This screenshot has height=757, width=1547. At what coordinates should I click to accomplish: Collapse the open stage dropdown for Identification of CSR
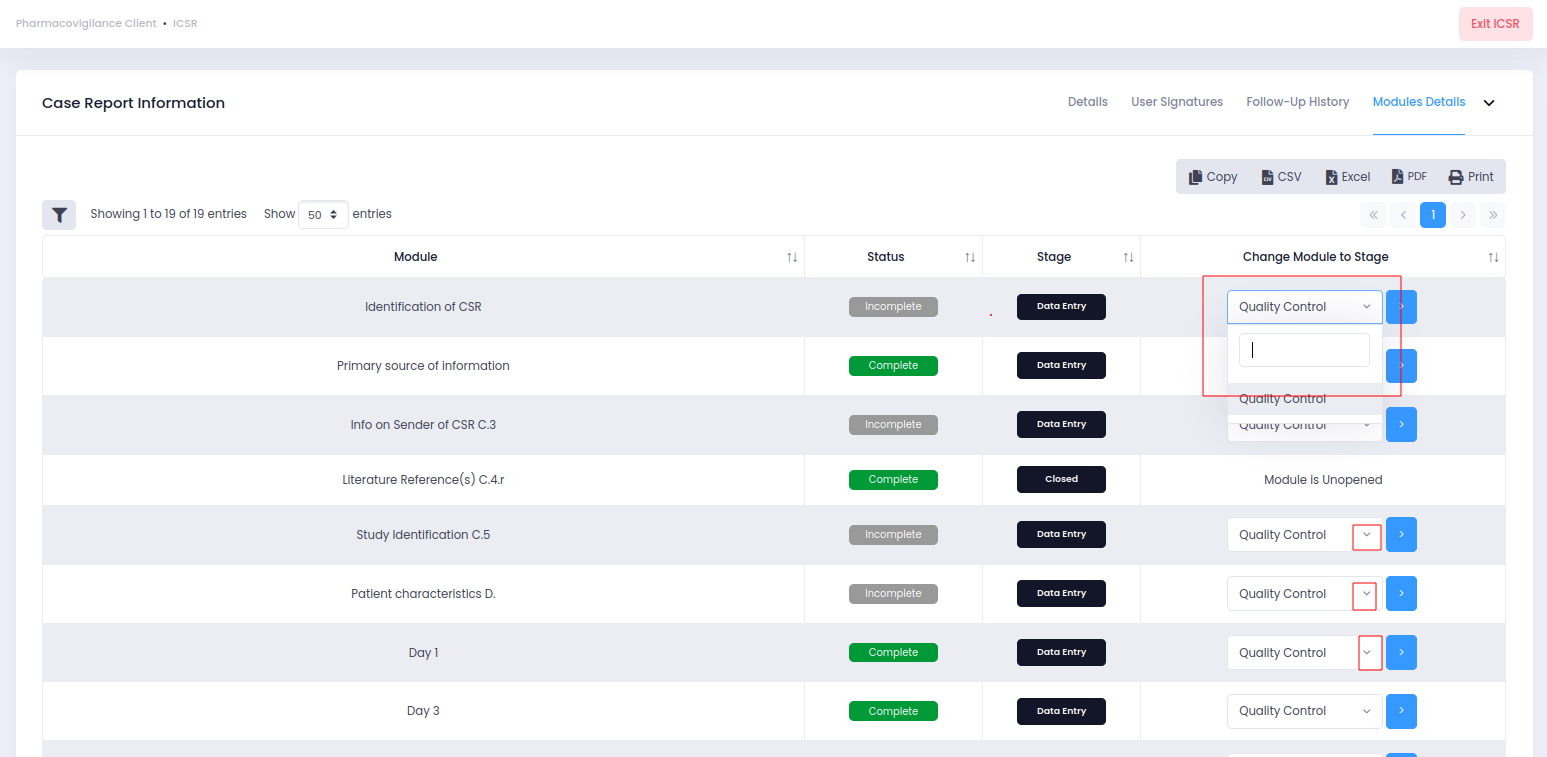click(x=1305, y=307)
